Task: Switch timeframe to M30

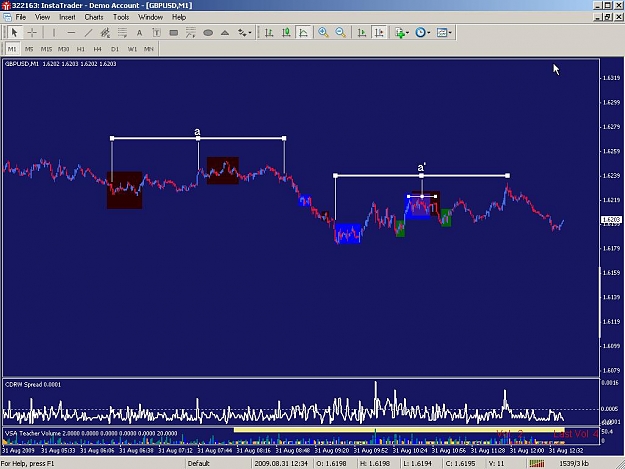Action: coord(63,49)
